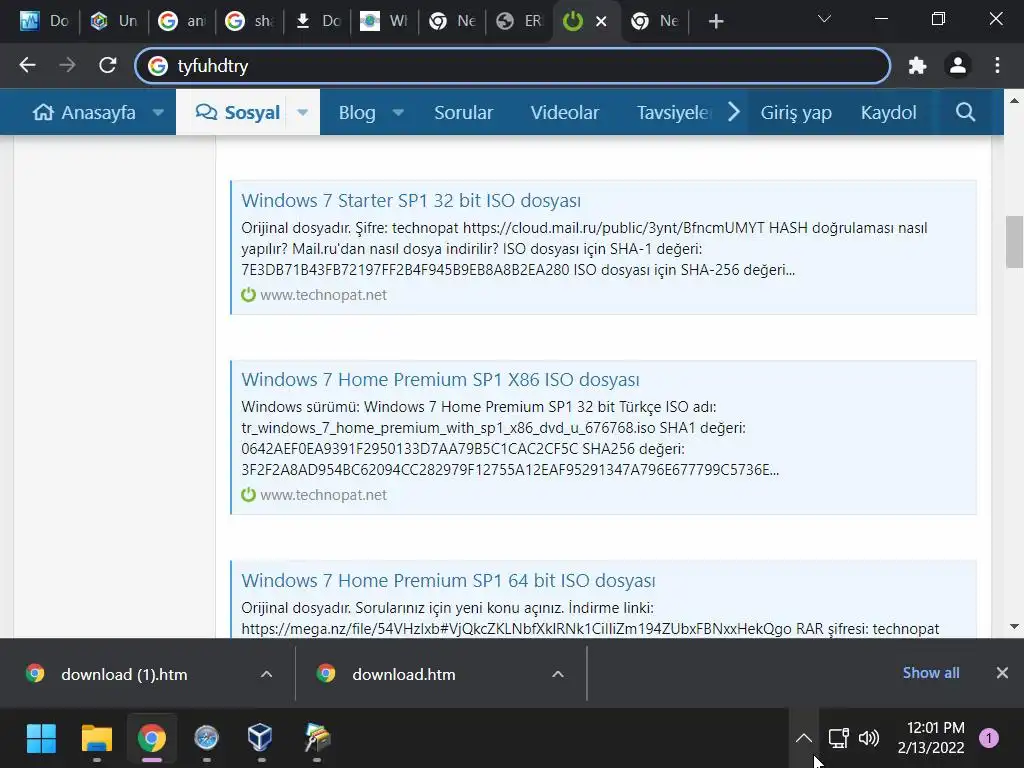
Task: Reload the current page
Action: (x=108, y=65)
